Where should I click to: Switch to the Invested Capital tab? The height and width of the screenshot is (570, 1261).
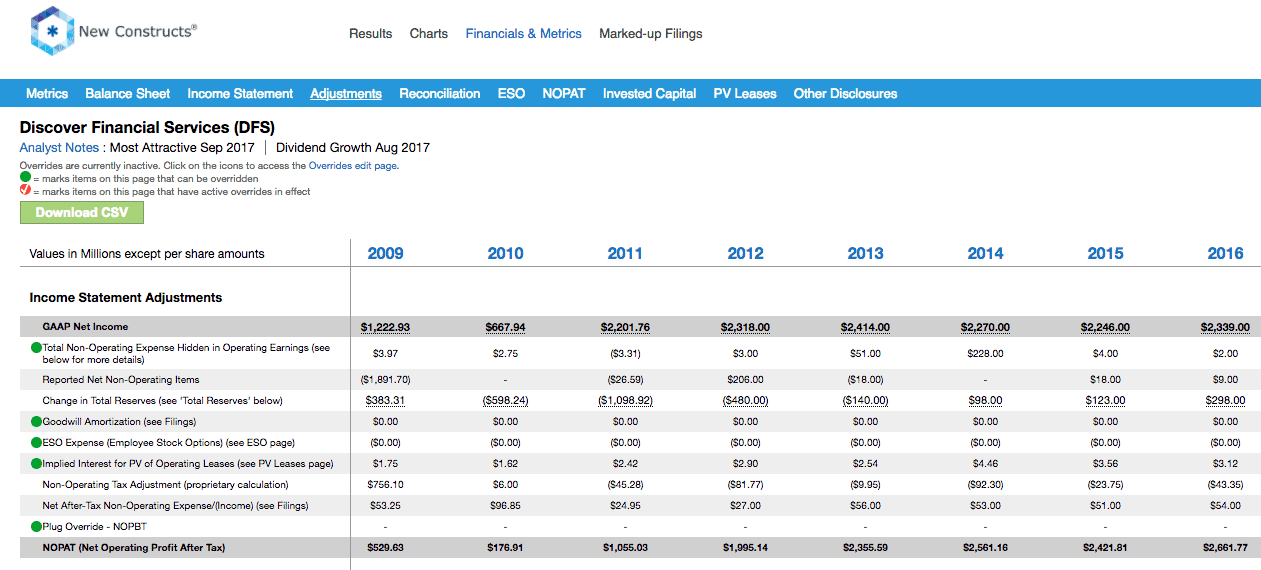pyautogui.click(x=649, y=93)
